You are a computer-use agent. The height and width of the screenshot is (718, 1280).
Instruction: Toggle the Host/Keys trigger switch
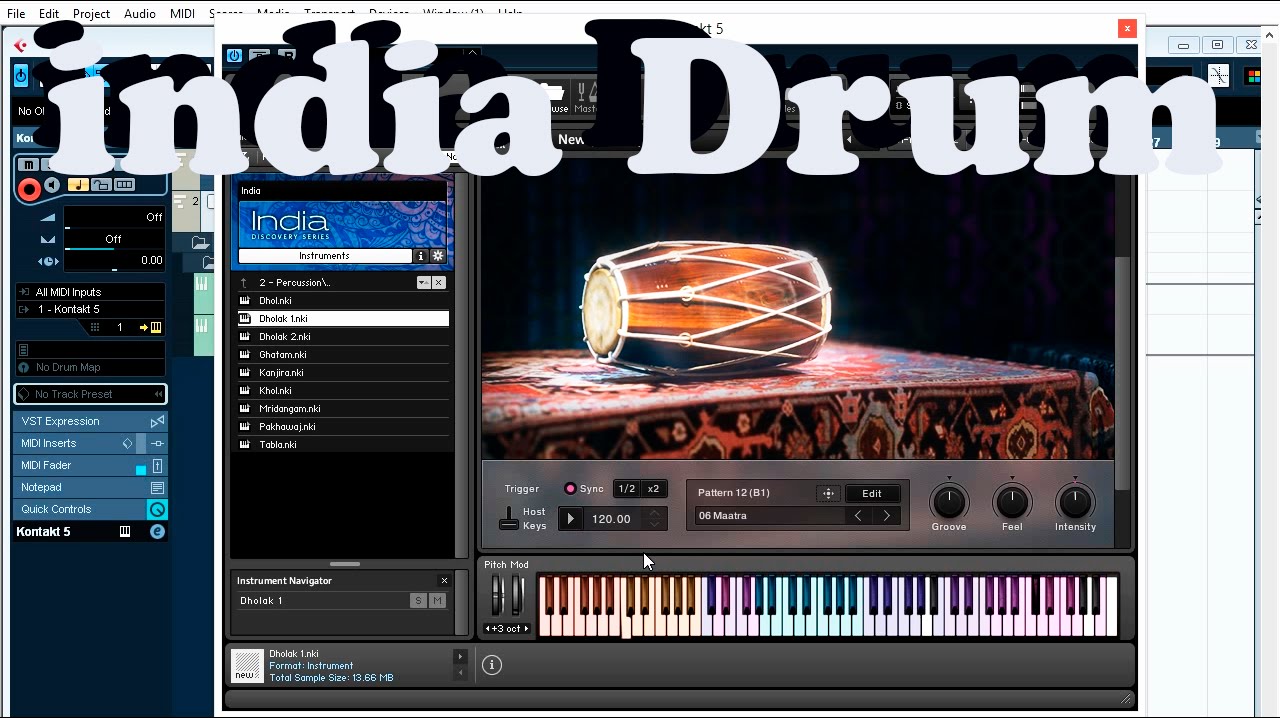tap(509, 518)
